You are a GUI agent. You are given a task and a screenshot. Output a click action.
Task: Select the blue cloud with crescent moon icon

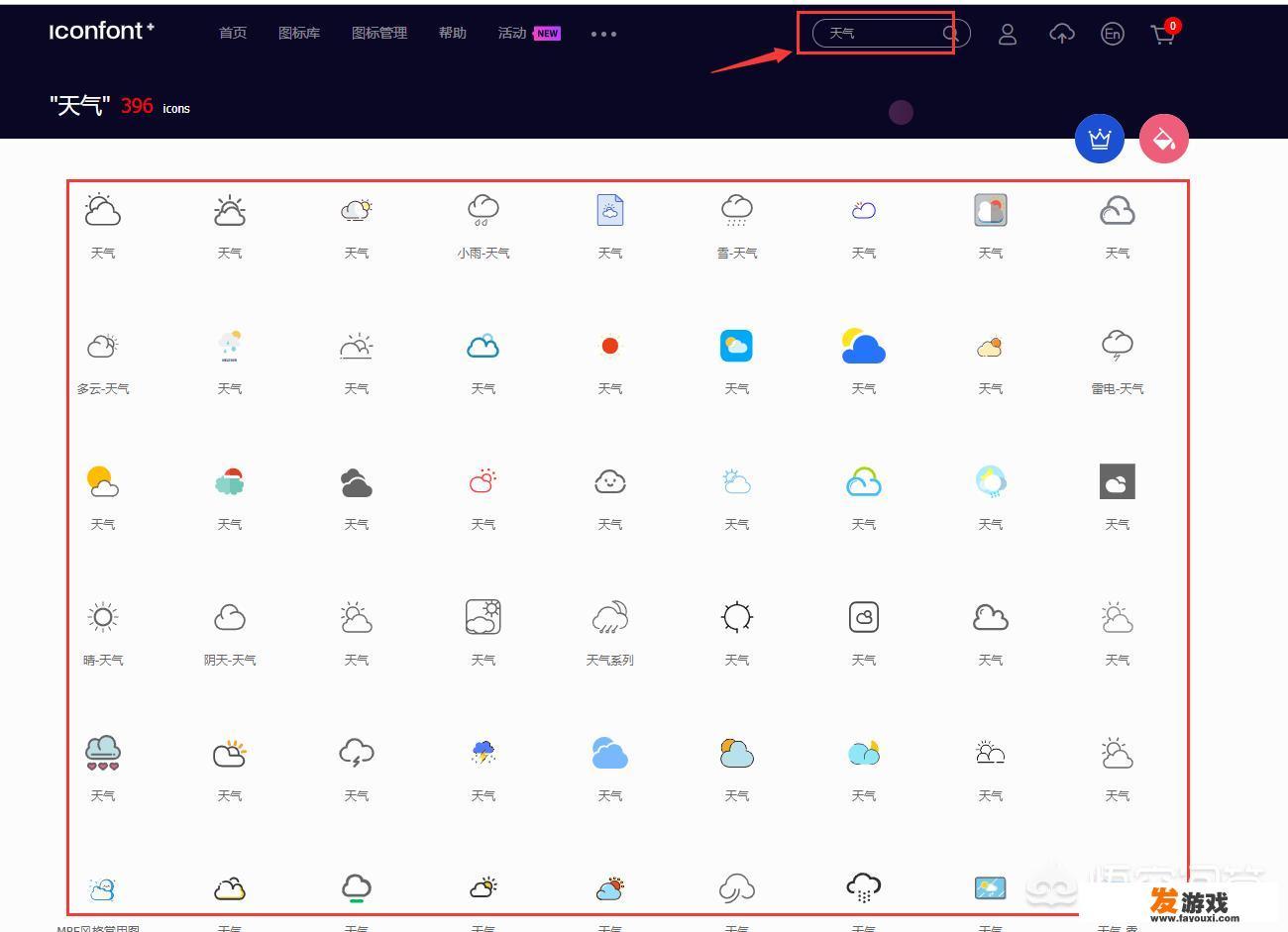tap(864, 753)
